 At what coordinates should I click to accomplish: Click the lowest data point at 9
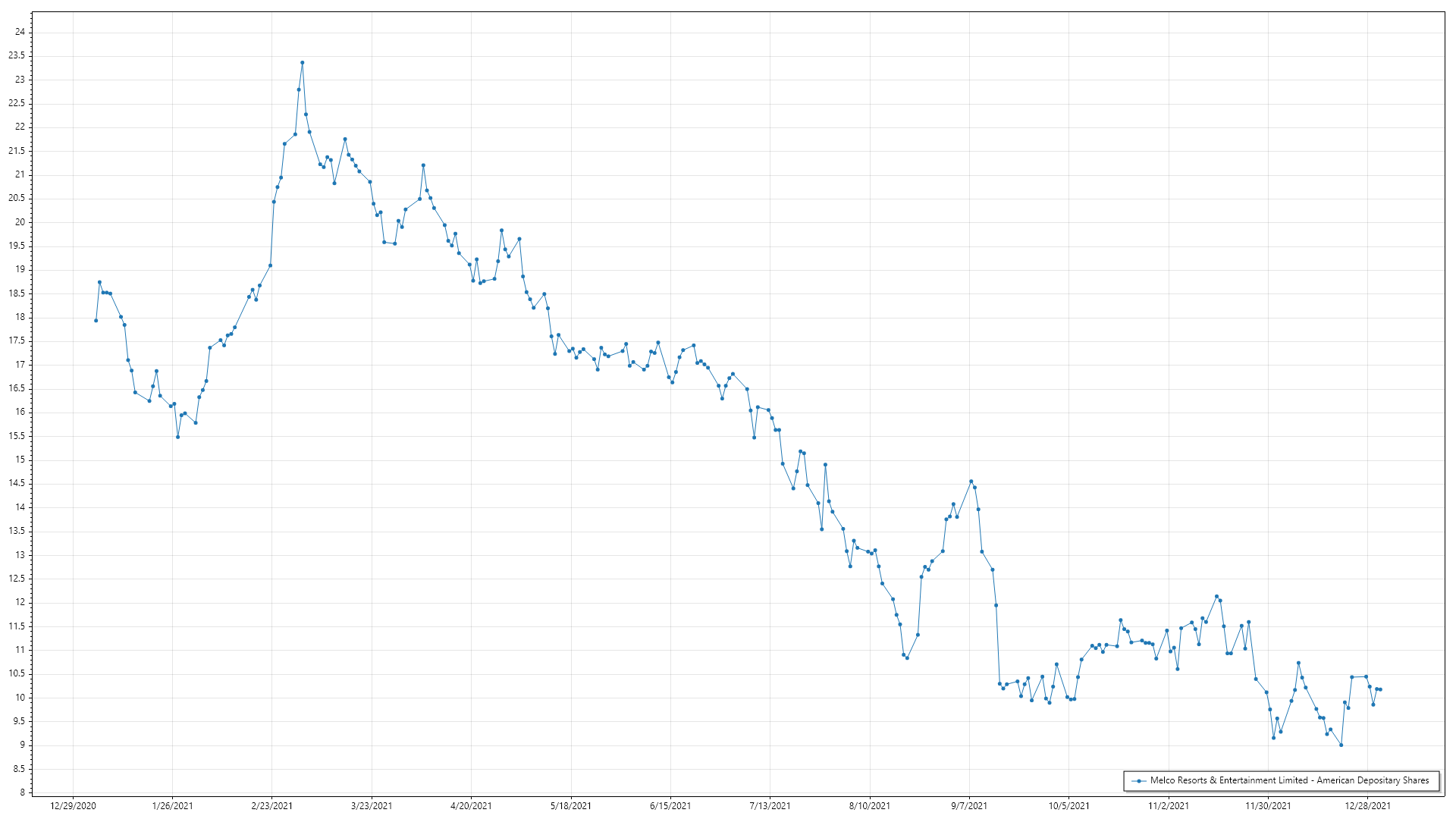[1341, 745]
